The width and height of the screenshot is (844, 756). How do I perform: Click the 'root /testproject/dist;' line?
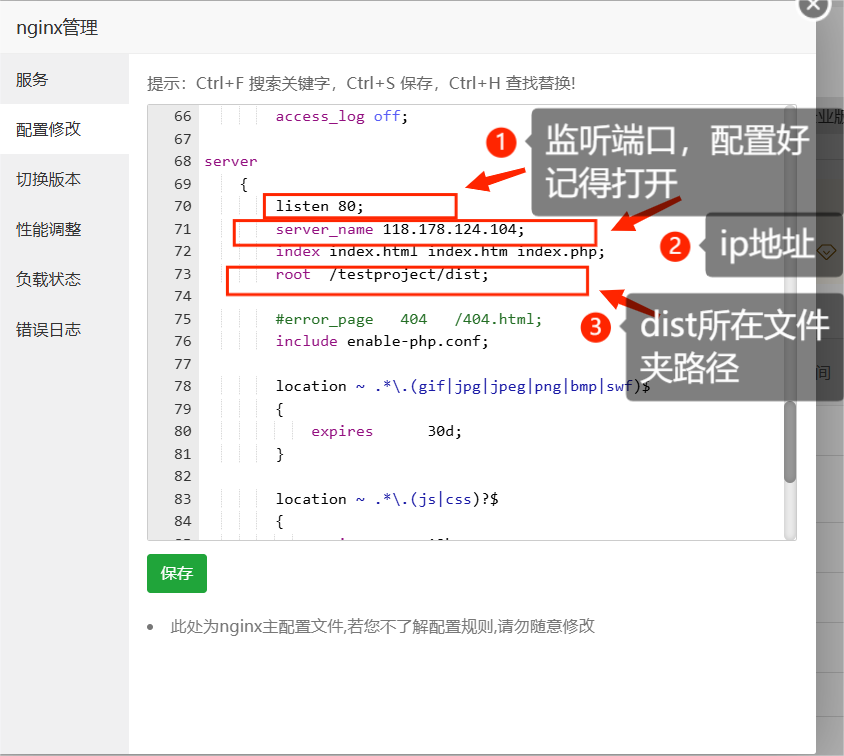click(382, 274)
